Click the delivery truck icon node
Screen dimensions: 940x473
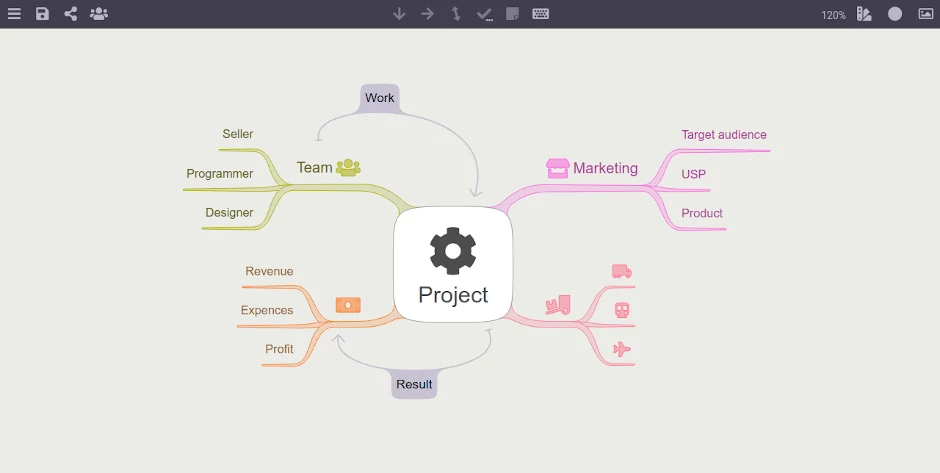[x=622, y=271]
